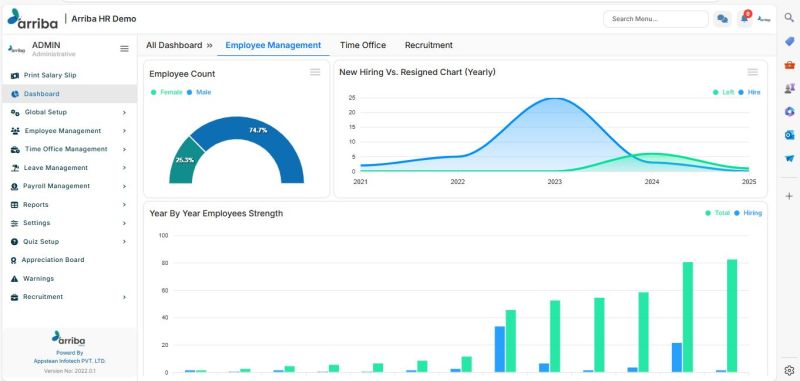Click the Dashboard pie icon in sidebar
Image resolution: width=800 pixels, height=381 pixels.
[15, 94]
